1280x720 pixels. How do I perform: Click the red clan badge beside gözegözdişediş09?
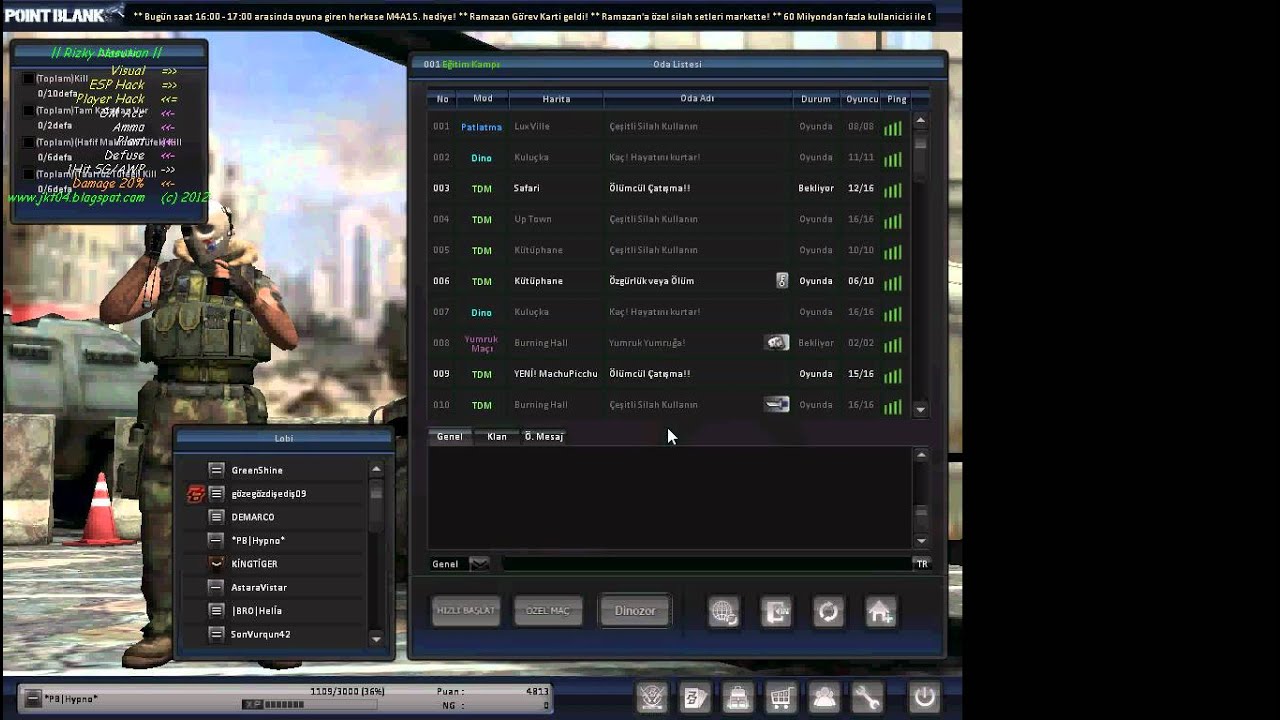pyautogui.click(x=196, y=494)
